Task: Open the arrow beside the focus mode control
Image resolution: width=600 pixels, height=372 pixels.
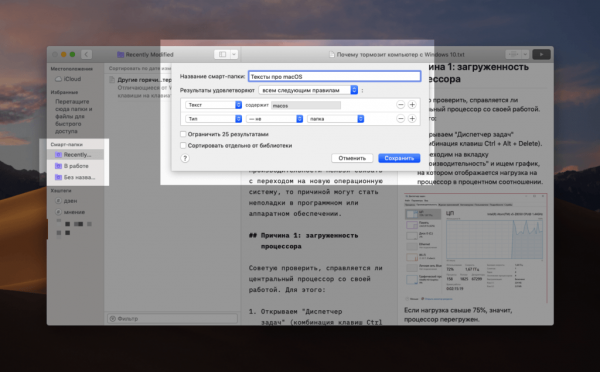Action: click(x=525, y=54)
